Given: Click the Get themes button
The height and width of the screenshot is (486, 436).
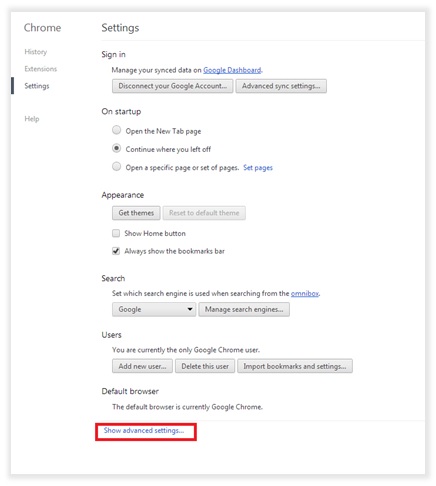Looking at the screenshot, I should coord(136,213).
